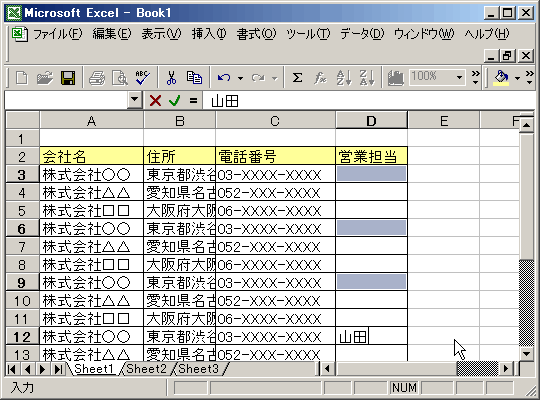The image size is (540, 400).
Task: Click the Copy icon
Action: [x=194, y=78]
